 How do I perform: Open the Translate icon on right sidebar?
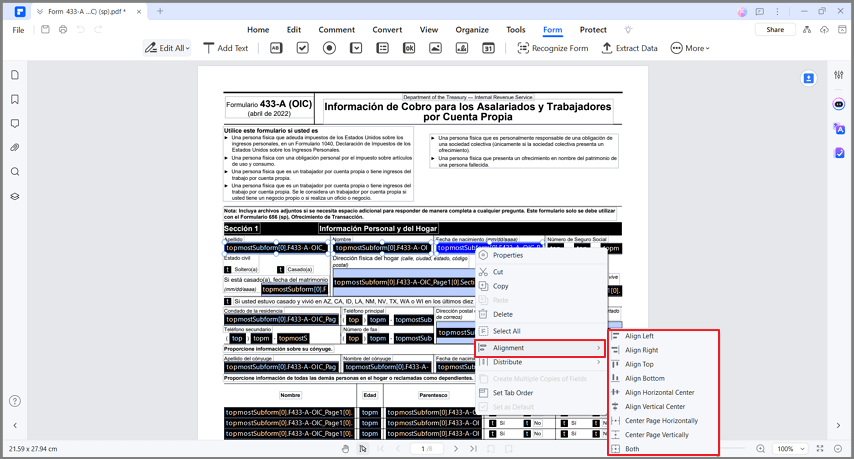click(839, 128)
